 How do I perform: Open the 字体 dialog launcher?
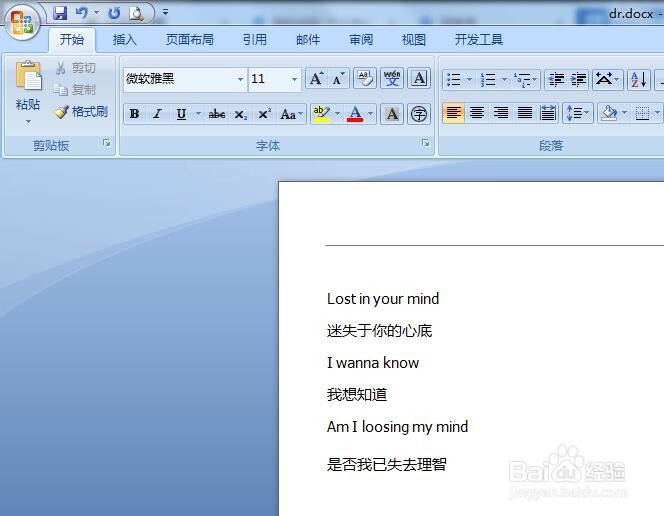426,143
